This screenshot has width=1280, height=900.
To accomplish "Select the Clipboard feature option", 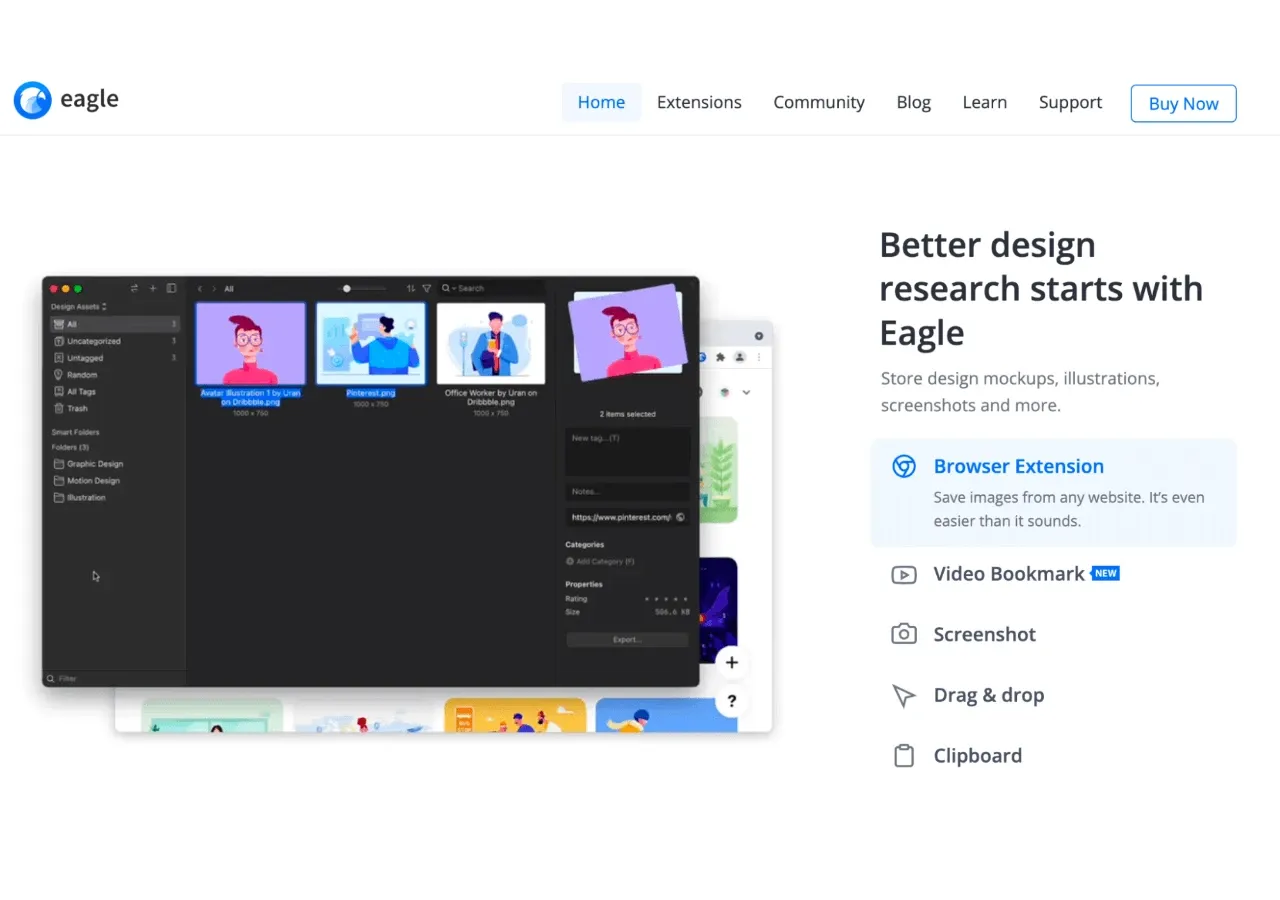I will pos(978,755).
